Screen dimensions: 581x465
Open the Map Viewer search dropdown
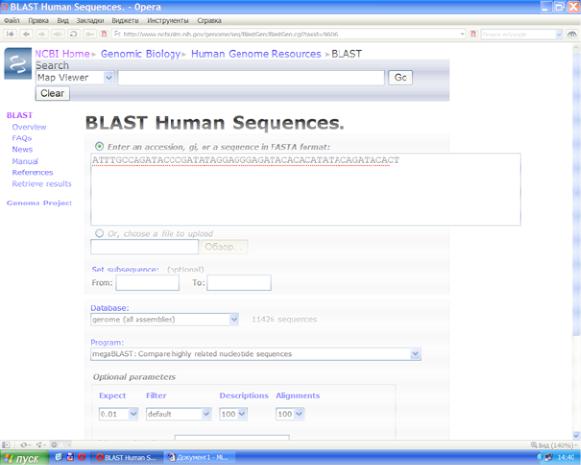[x=109, y=77]
